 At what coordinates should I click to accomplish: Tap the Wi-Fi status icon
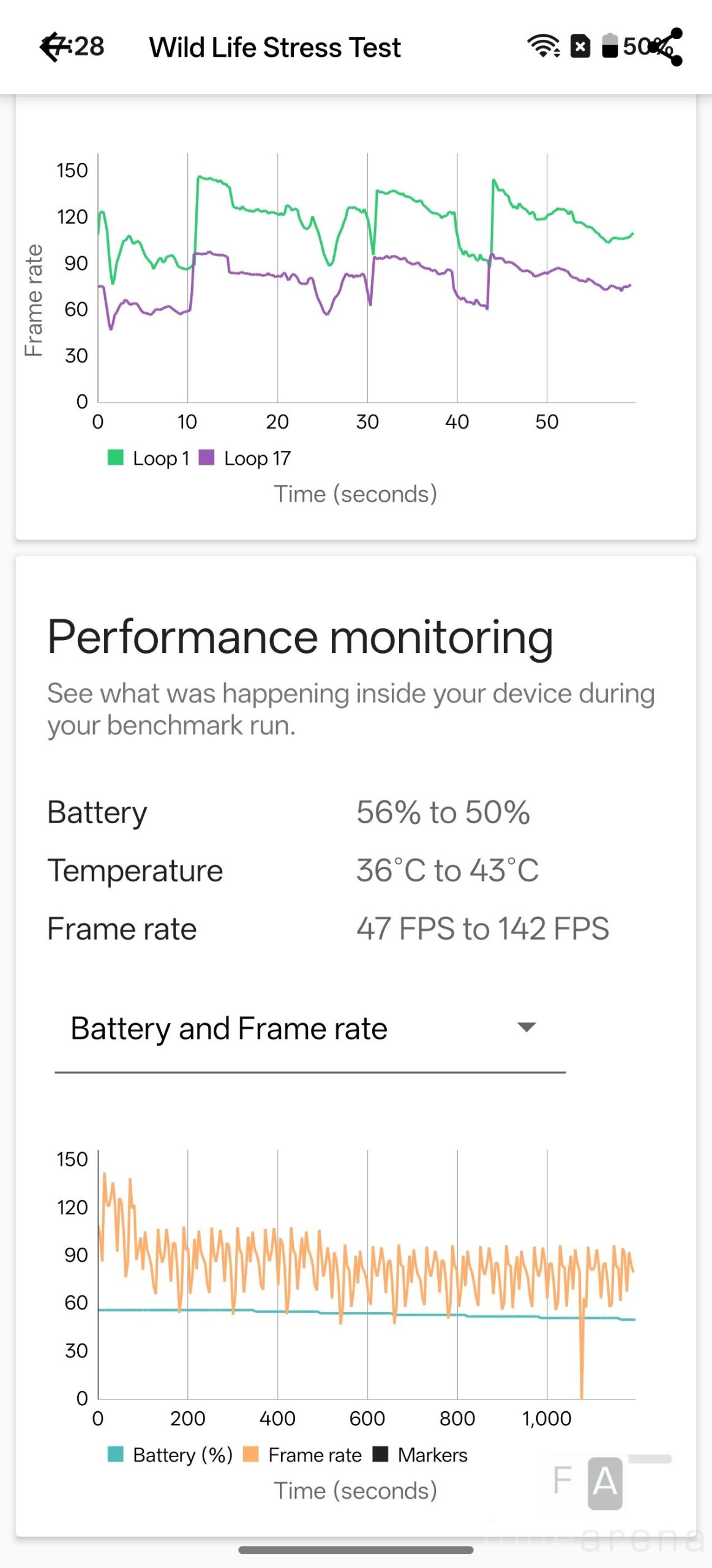[543, 47]
